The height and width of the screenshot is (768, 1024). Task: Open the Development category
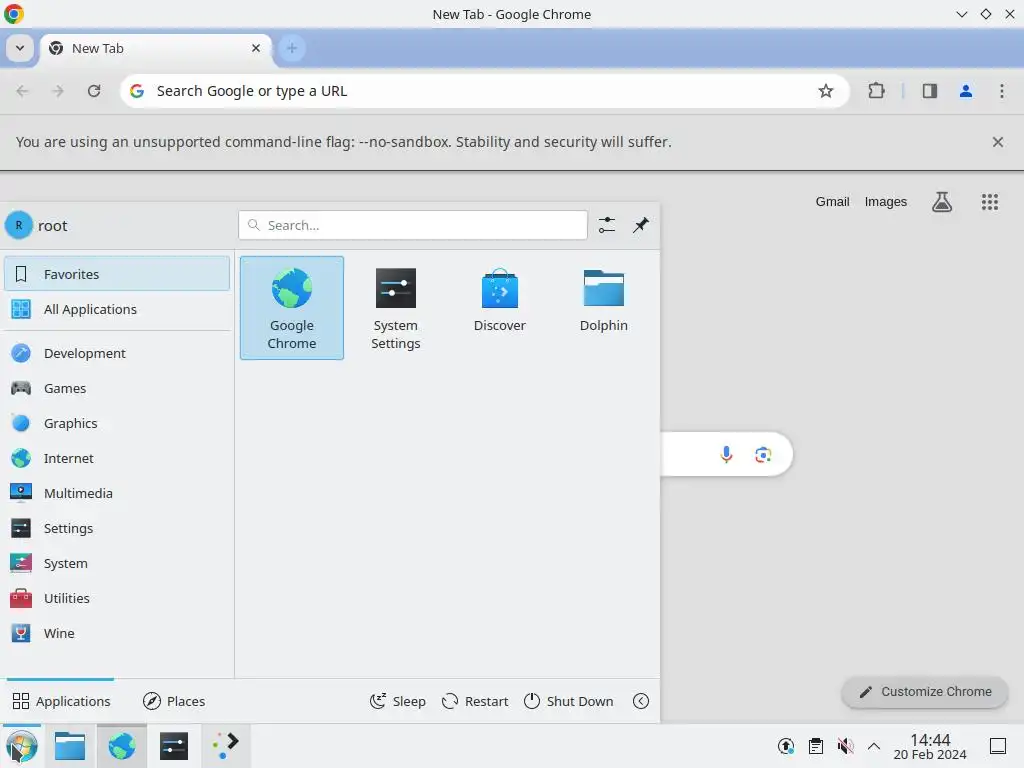[117, 353]
